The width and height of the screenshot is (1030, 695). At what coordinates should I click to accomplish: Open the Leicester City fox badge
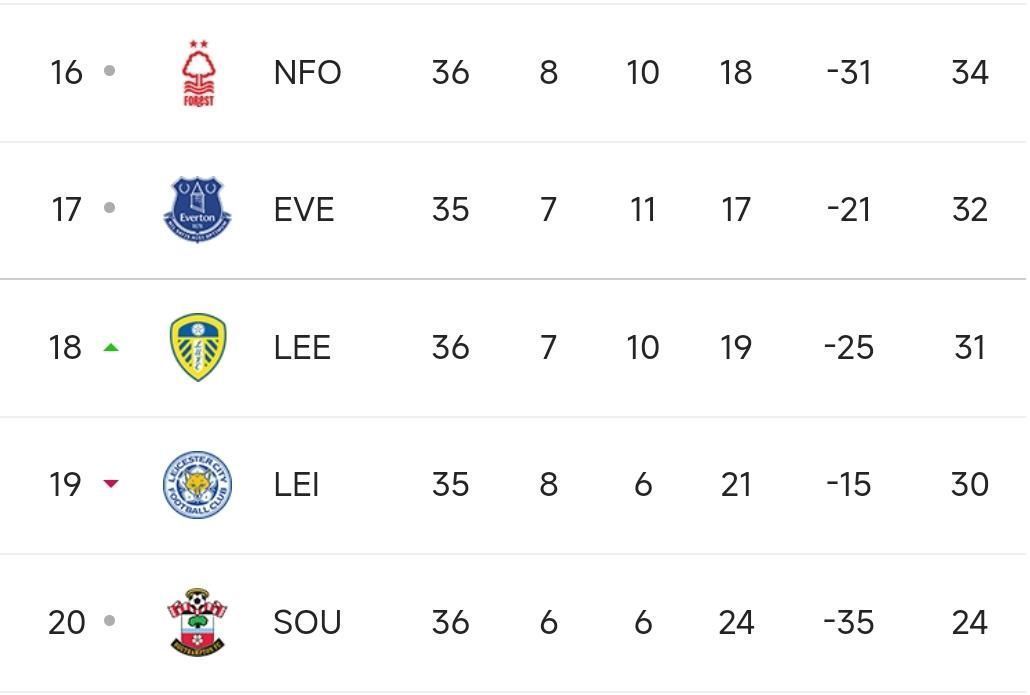click(x=197, y=485)
